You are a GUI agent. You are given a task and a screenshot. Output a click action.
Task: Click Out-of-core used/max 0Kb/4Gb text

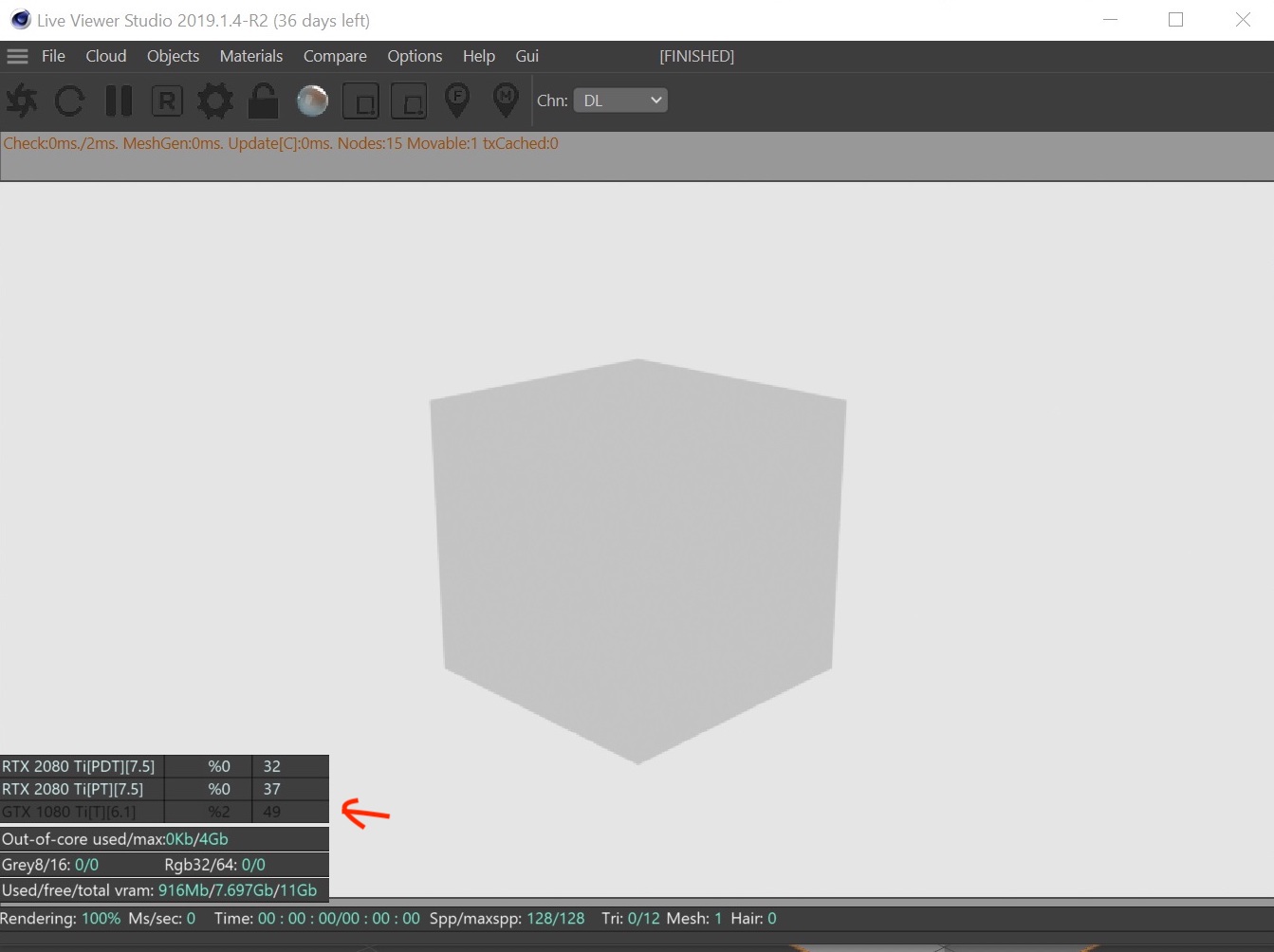click(115, 839)
